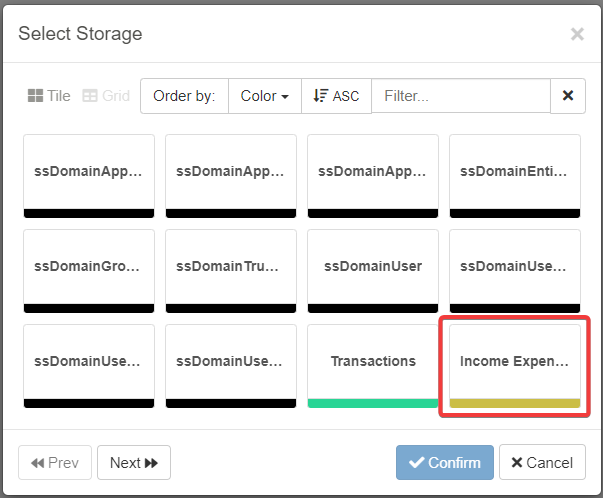Pick the ssDomainEnti… storage tile
Viewport: 603px width, 498px height.
click(515, 171)
